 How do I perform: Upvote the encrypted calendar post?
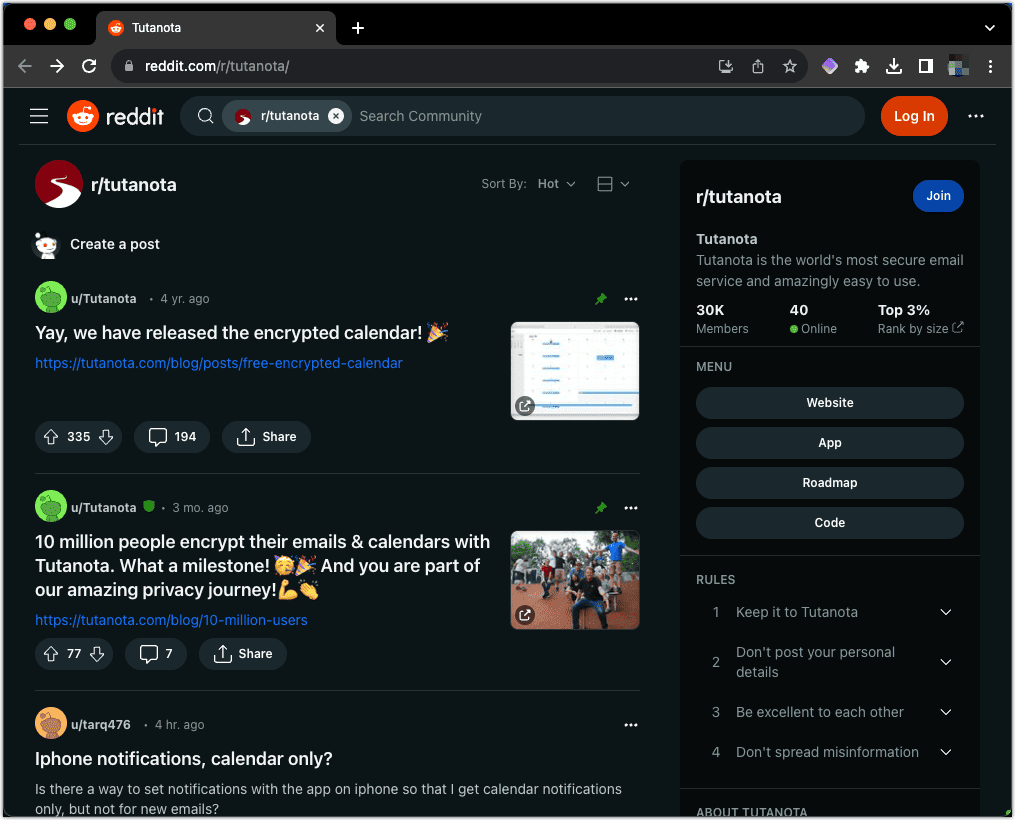point(51,437)
